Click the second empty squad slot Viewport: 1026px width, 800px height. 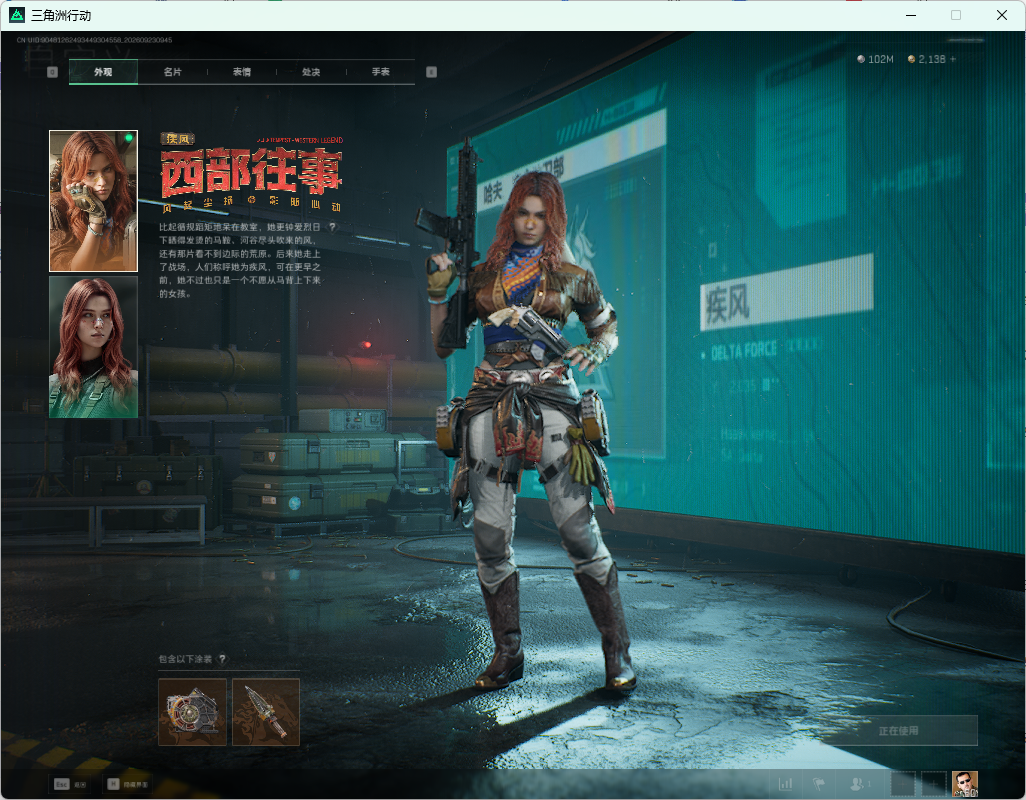click(934, 783)
